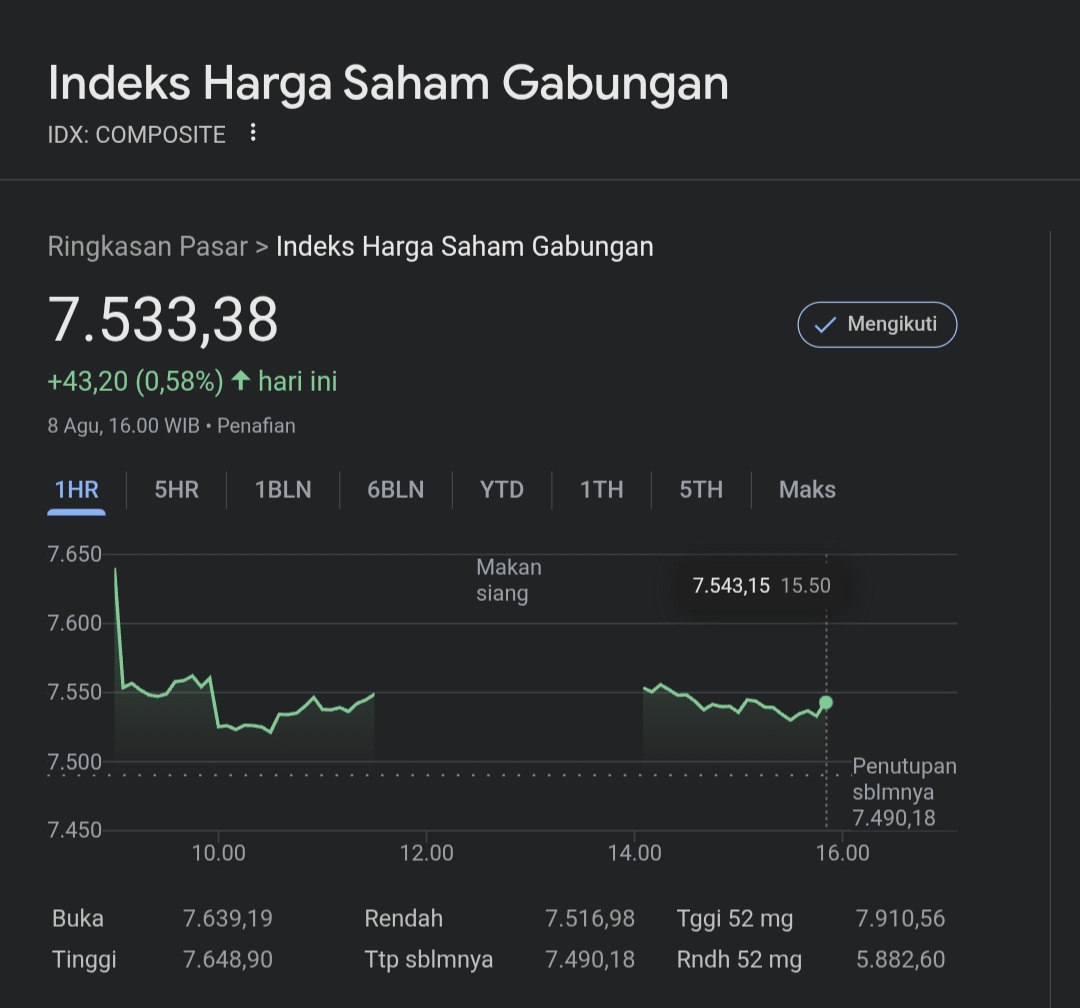Open the Maks maximum range chart
Image resolution: width=1080 pixels, height=1008 pixels.
pos(807,489)
